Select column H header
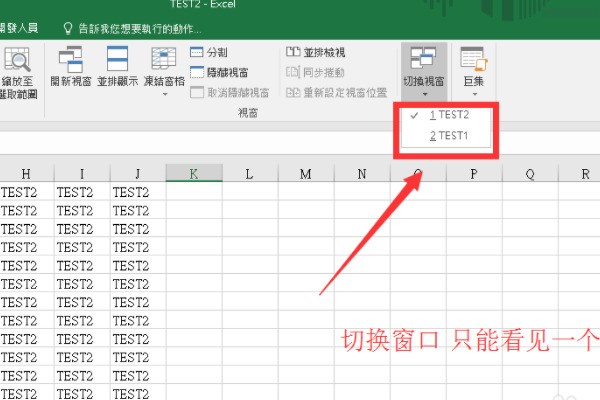Viewport: 600px width, 400px height. (x=25, y=175)
